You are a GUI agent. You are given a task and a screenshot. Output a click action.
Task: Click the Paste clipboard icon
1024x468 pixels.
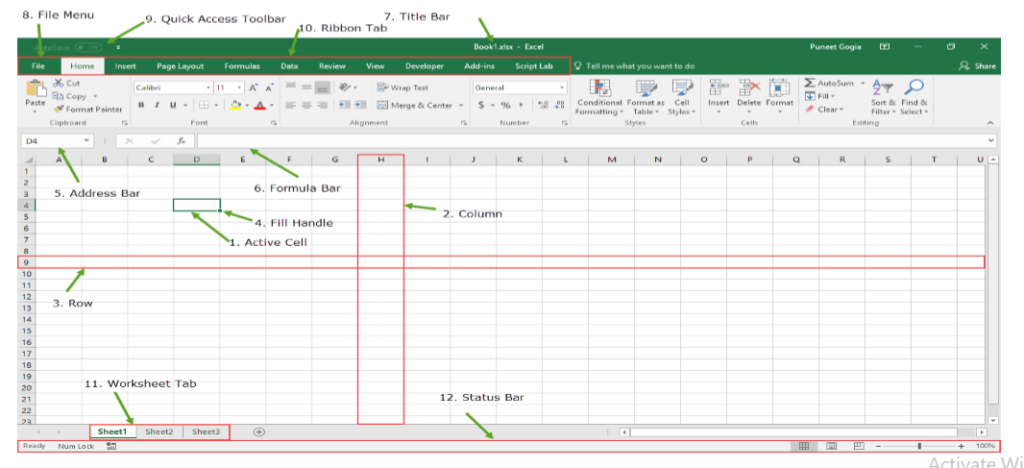coord(35,89)
